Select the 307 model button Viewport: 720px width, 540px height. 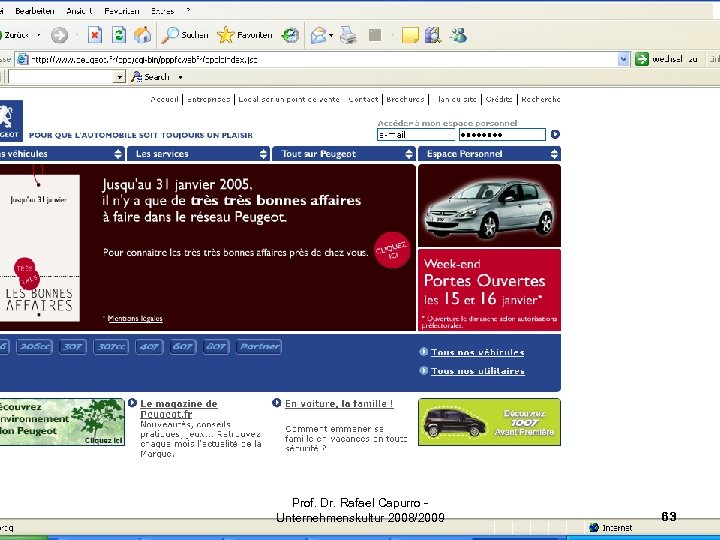click(x=73, y=347)
